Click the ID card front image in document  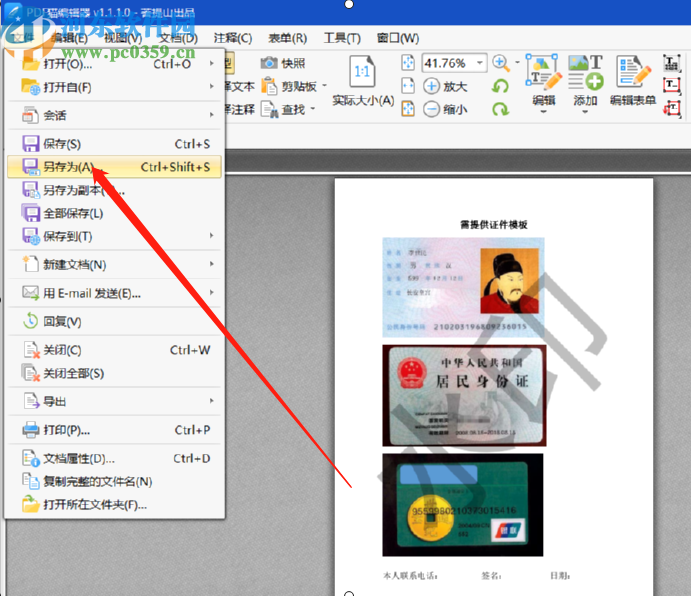[464, 287]
